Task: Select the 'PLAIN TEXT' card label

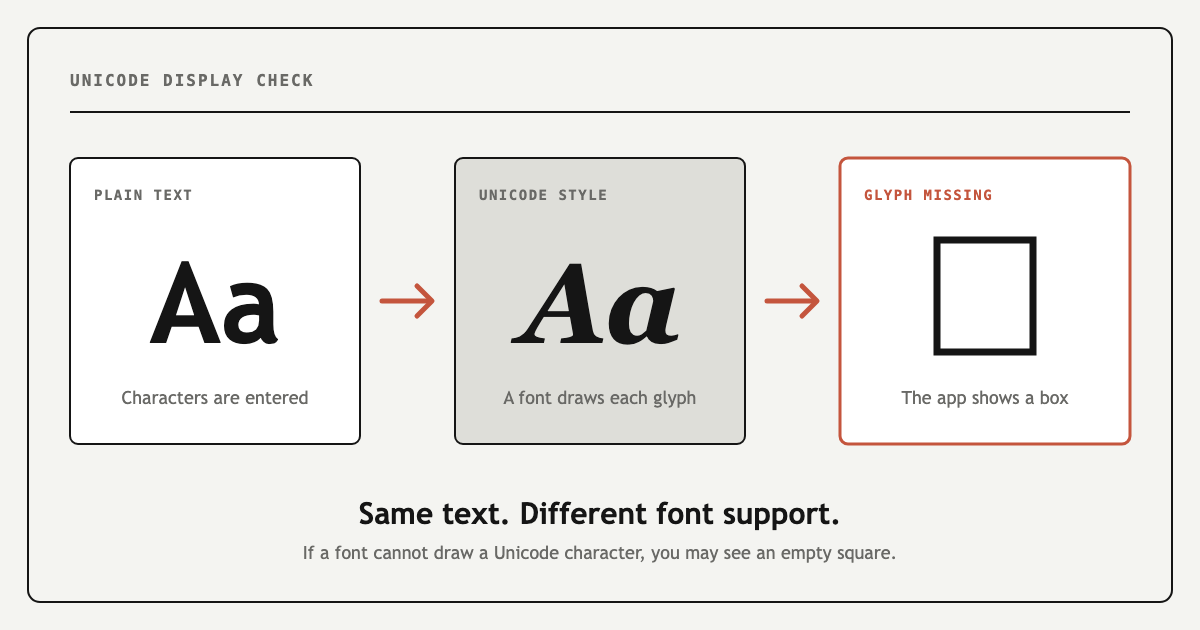Action: point(143,195)
